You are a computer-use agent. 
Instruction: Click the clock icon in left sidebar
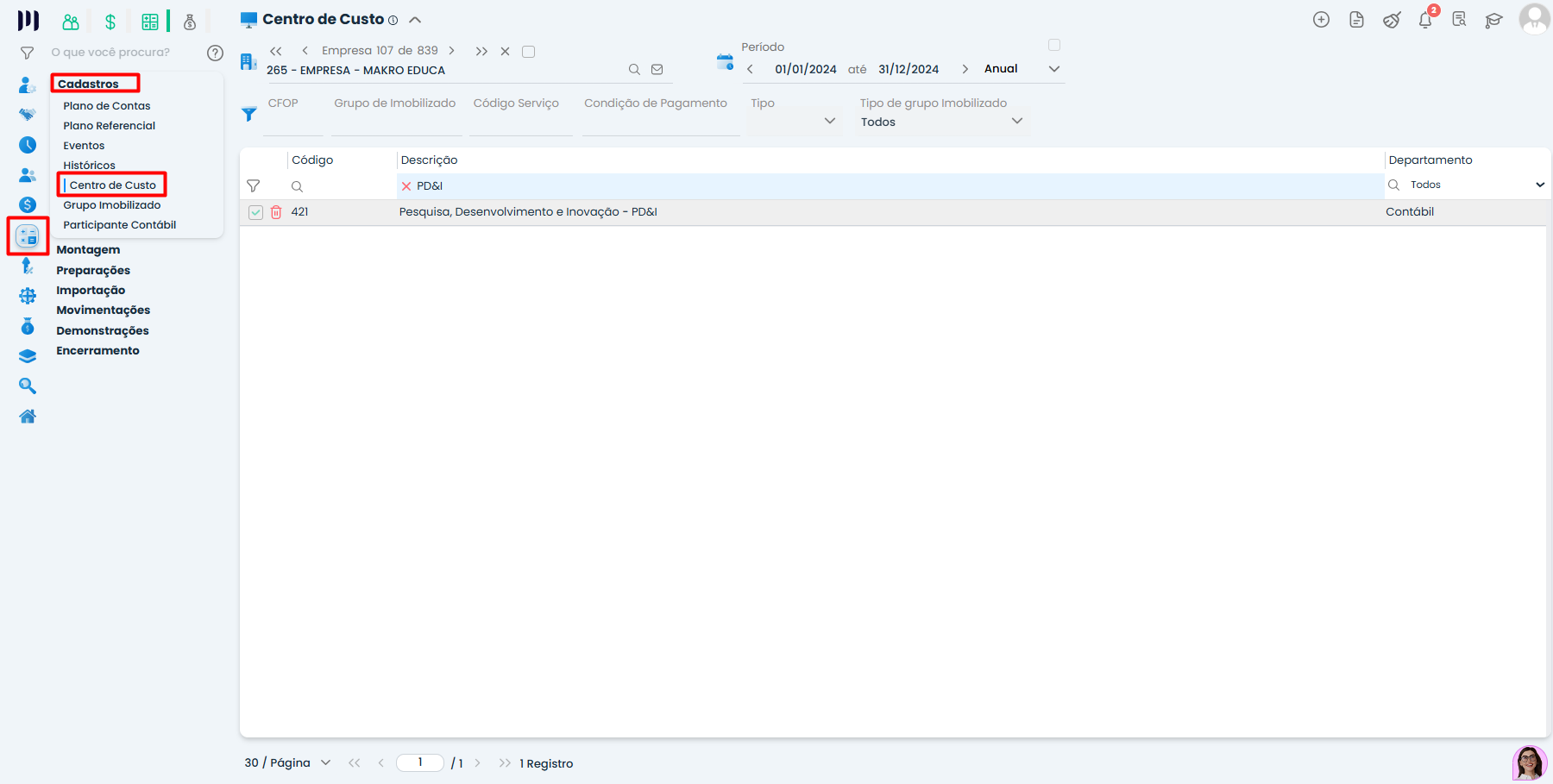tap(28, 145)
